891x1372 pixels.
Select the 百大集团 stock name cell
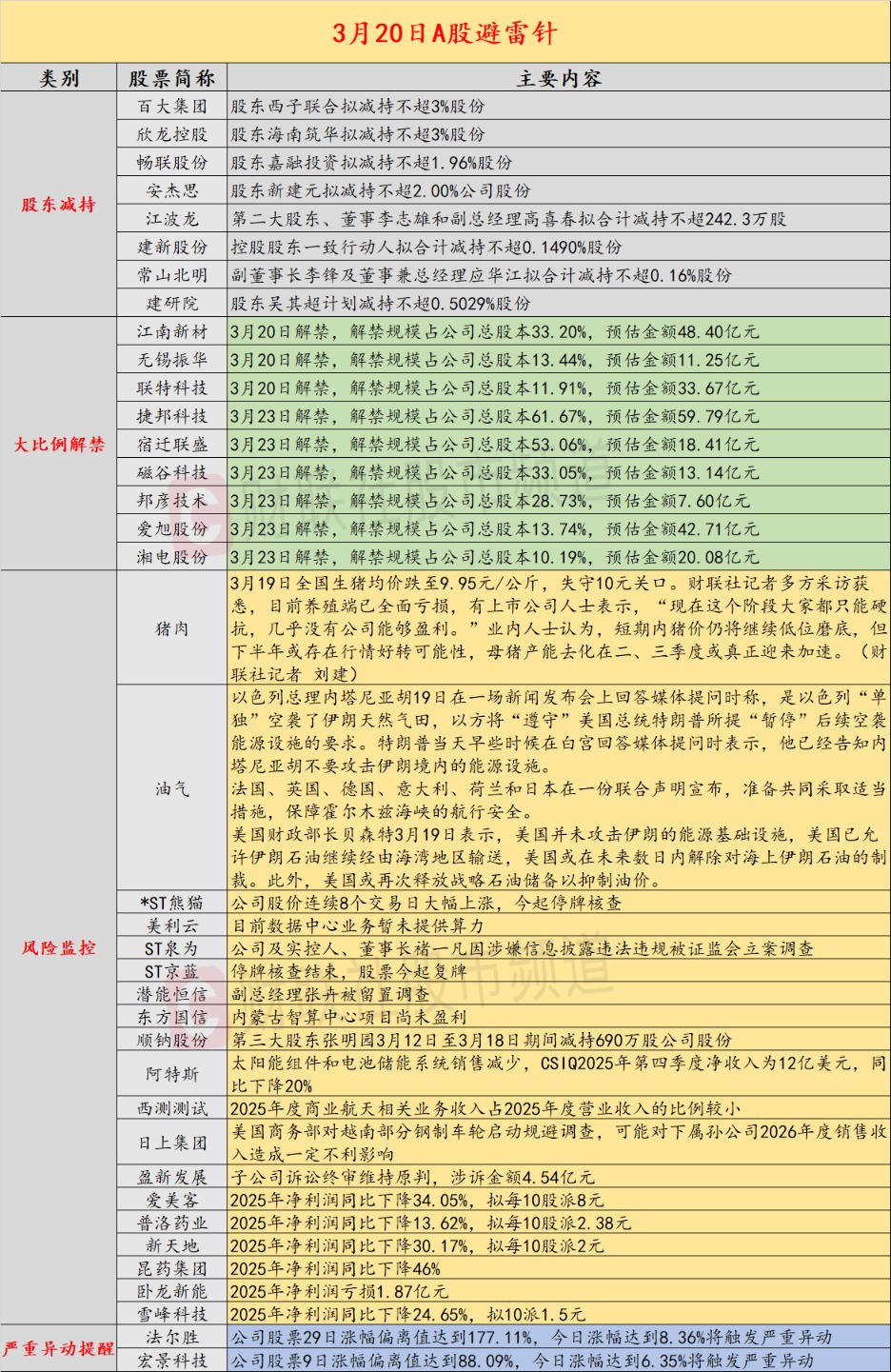point(172,106)
